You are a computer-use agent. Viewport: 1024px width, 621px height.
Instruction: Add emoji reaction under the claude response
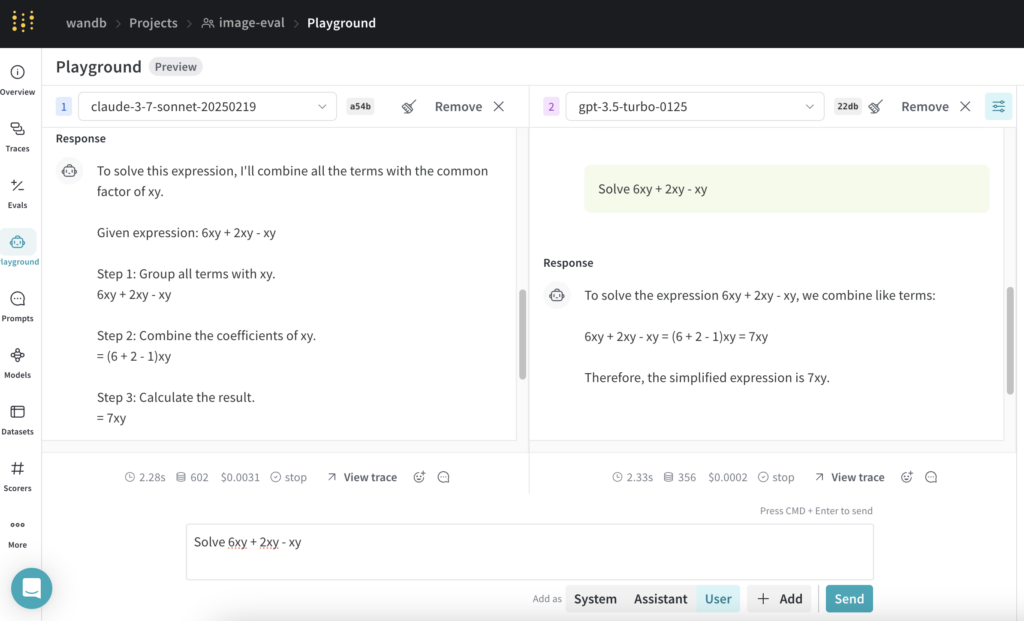click(419, 478)
